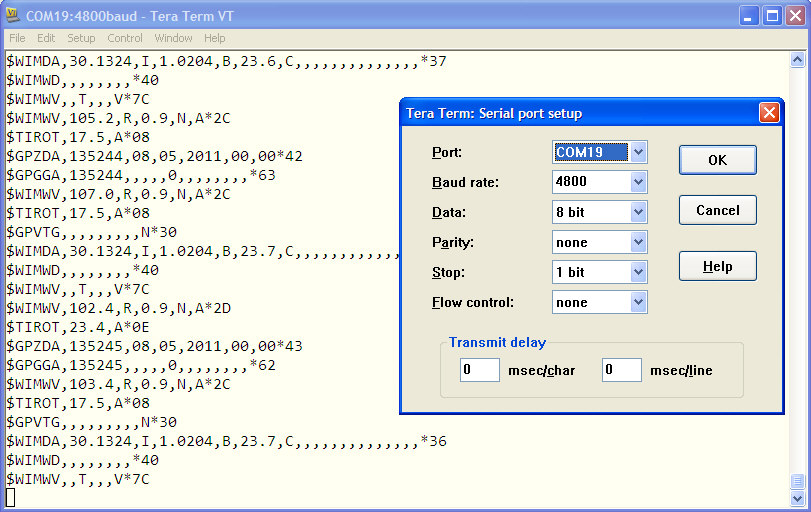811x512 pixels.
Task: Click the line $WIMWV,105.2,R,0.9,N,A*2C
Action: pyautogui.click(x=118, y=118)
